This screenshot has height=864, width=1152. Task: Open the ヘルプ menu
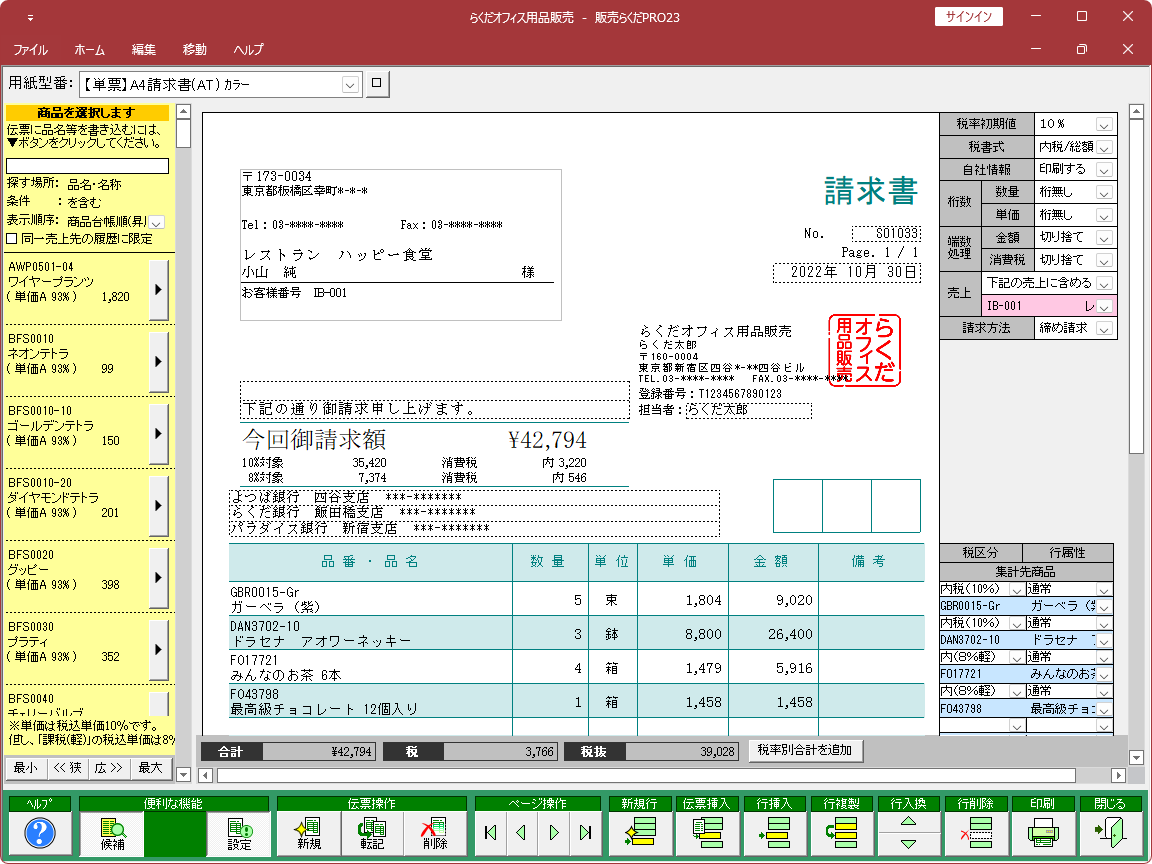coord(248,50)
